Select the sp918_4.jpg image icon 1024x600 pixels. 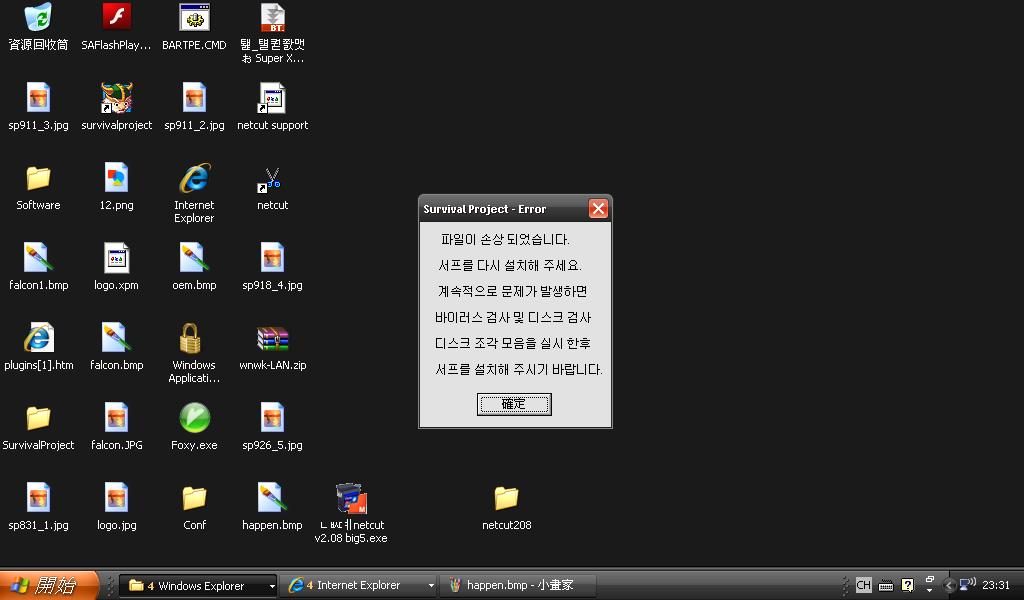(x=272, y=257)
